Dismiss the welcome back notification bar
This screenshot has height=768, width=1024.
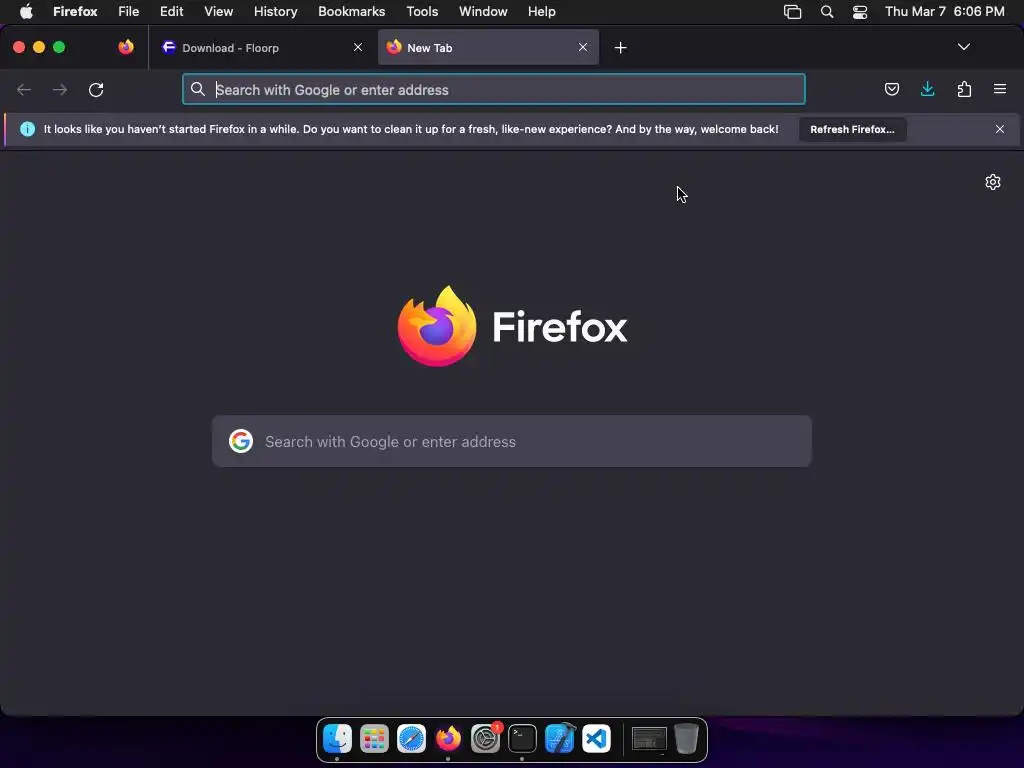coord(999,129)
